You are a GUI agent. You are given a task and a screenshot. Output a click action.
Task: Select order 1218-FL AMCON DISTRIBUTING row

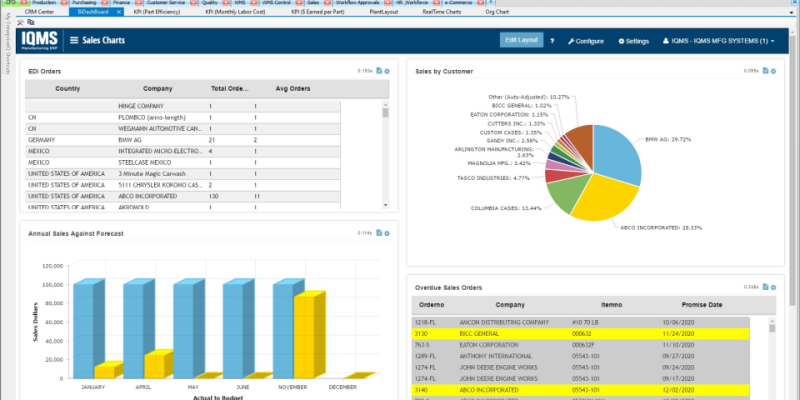pos(581,322)
